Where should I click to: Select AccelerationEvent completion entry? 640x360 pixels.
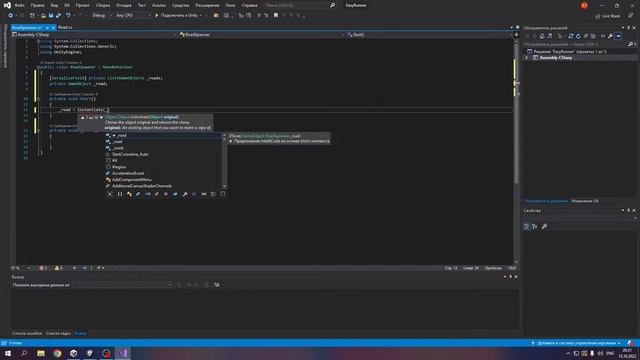click(x=163, y=173)
